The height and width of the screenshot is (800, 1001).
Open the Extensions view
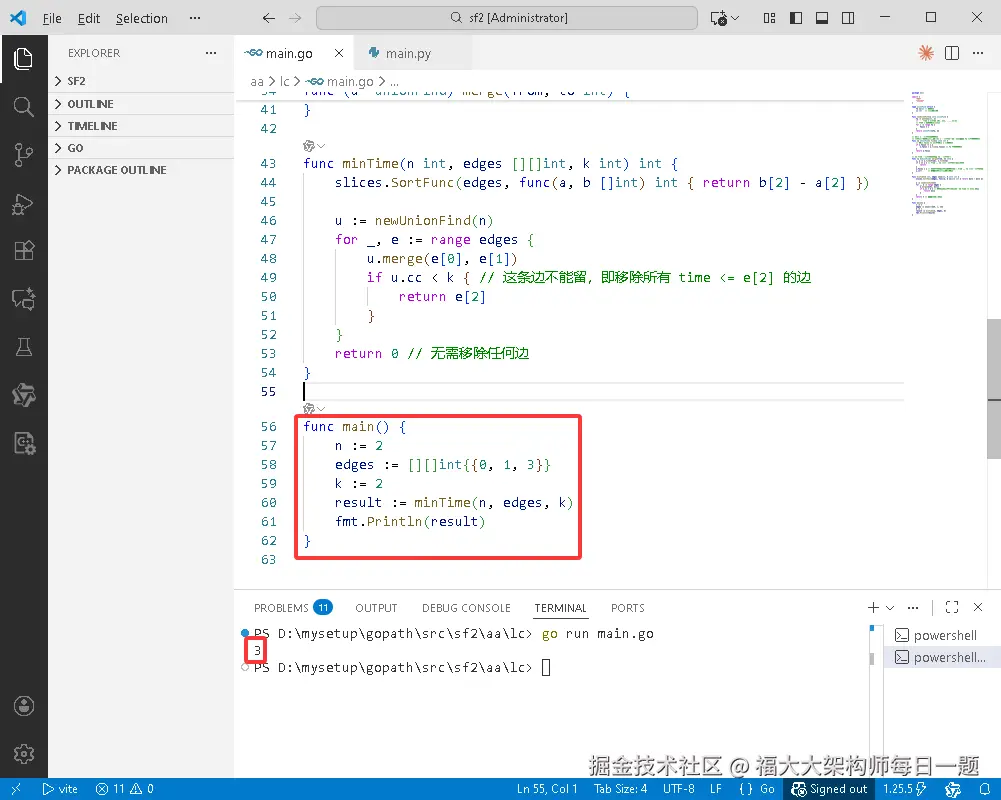pyautogui.click(x=24, y=251)
